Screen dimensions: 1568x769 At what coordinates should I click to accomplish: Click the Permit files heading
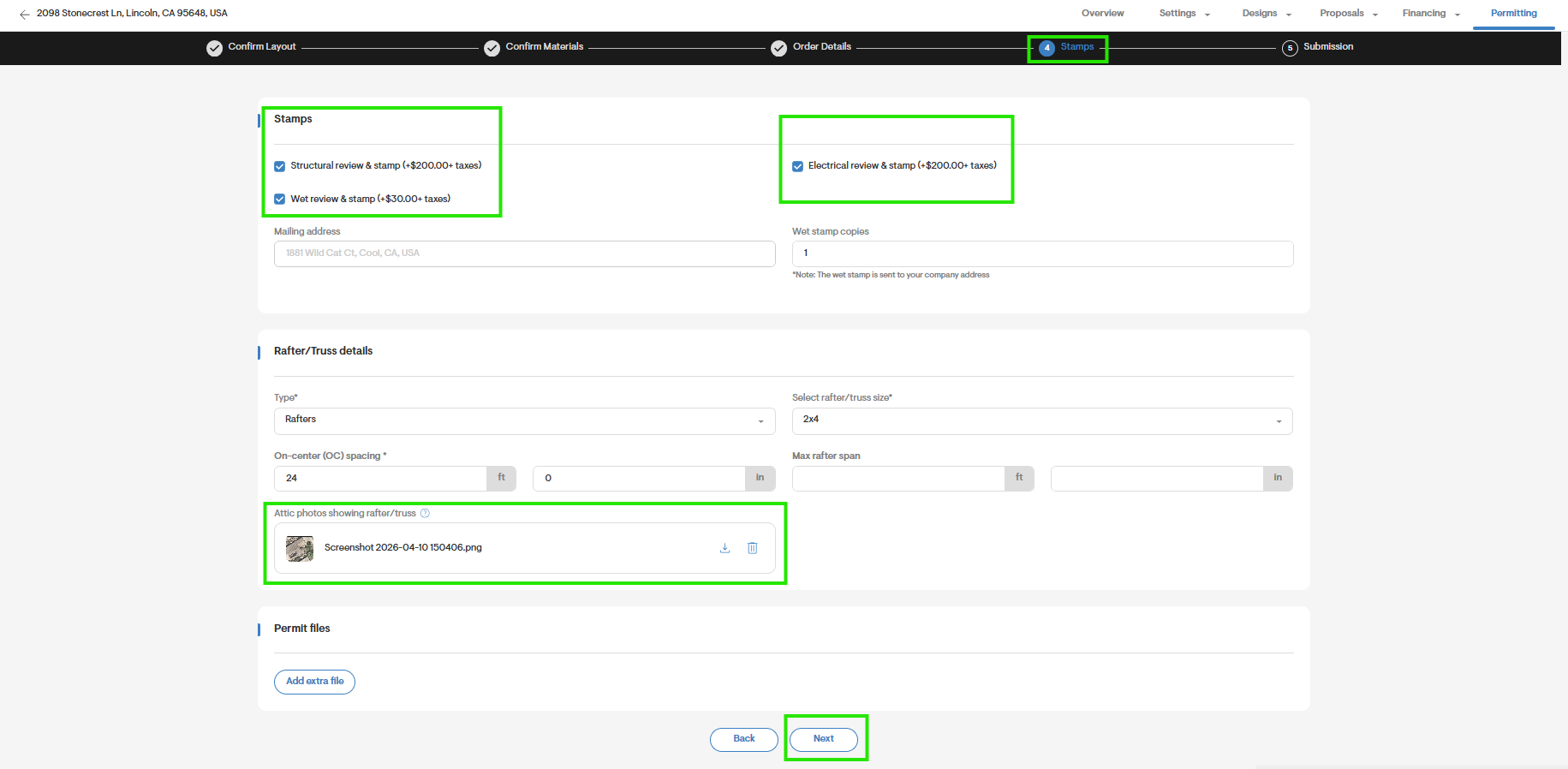301,629
